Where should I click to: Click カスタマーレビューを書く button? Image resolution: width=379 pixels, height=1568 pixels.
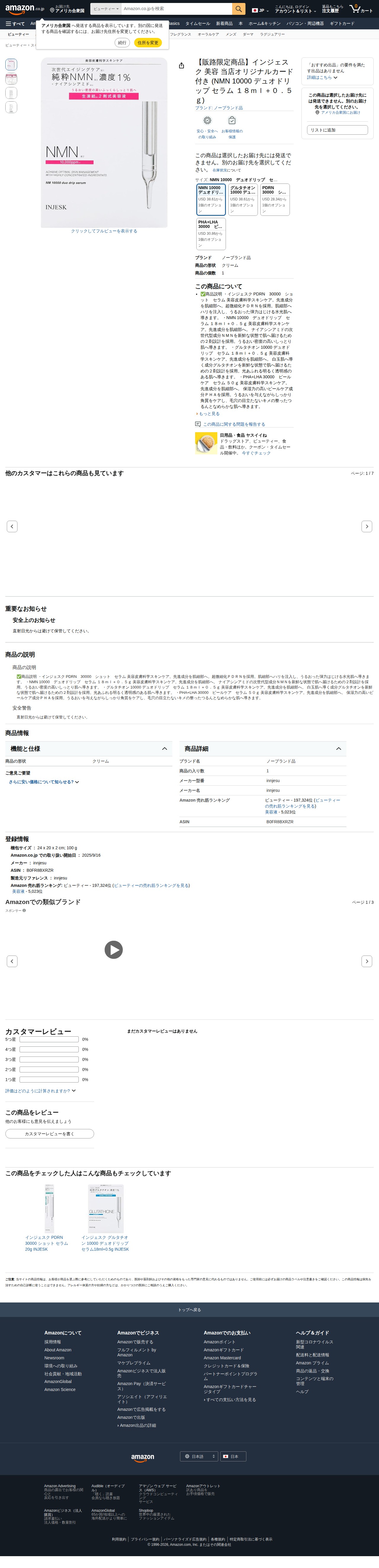(49, 1134)
